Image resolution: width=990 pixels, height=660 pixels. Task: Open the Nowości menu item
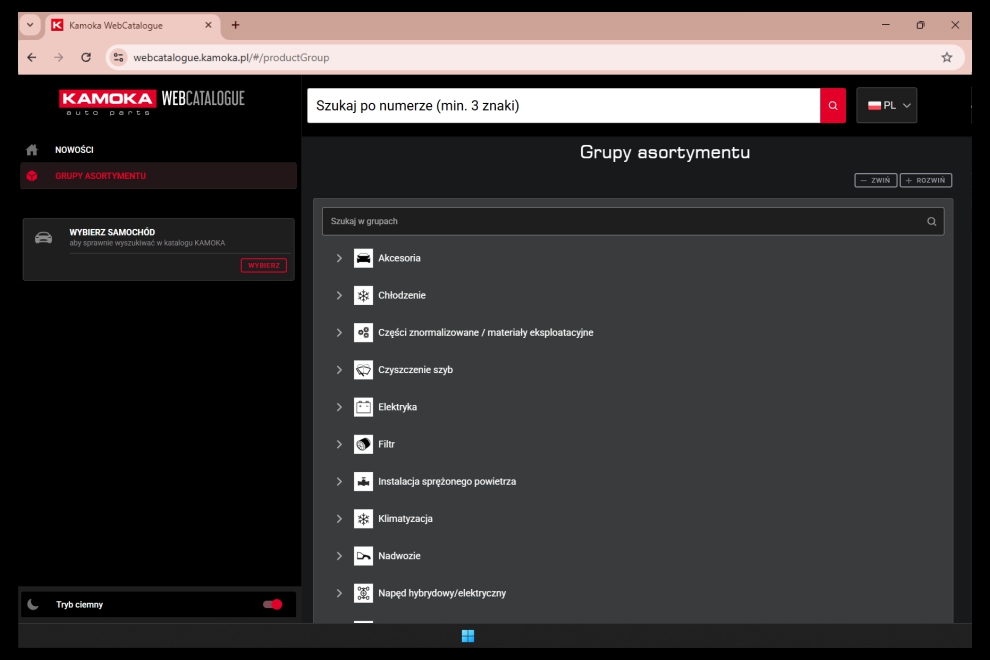tap(75, 150)
